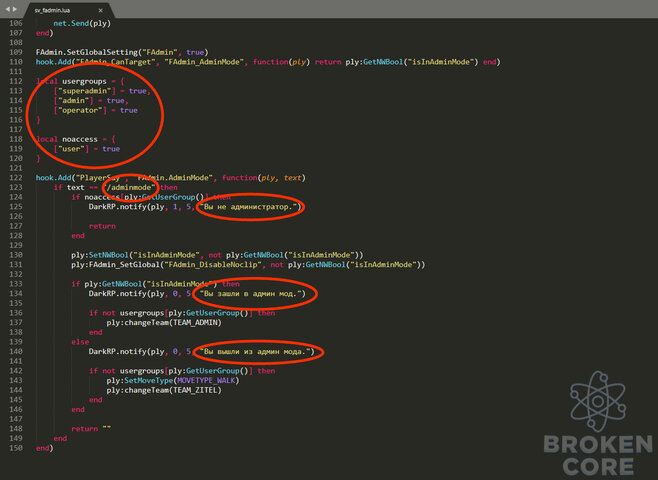Click the "FAdmin_AdminMode" string on line 110
Screen dimensions: 658x480
[205, 62]
